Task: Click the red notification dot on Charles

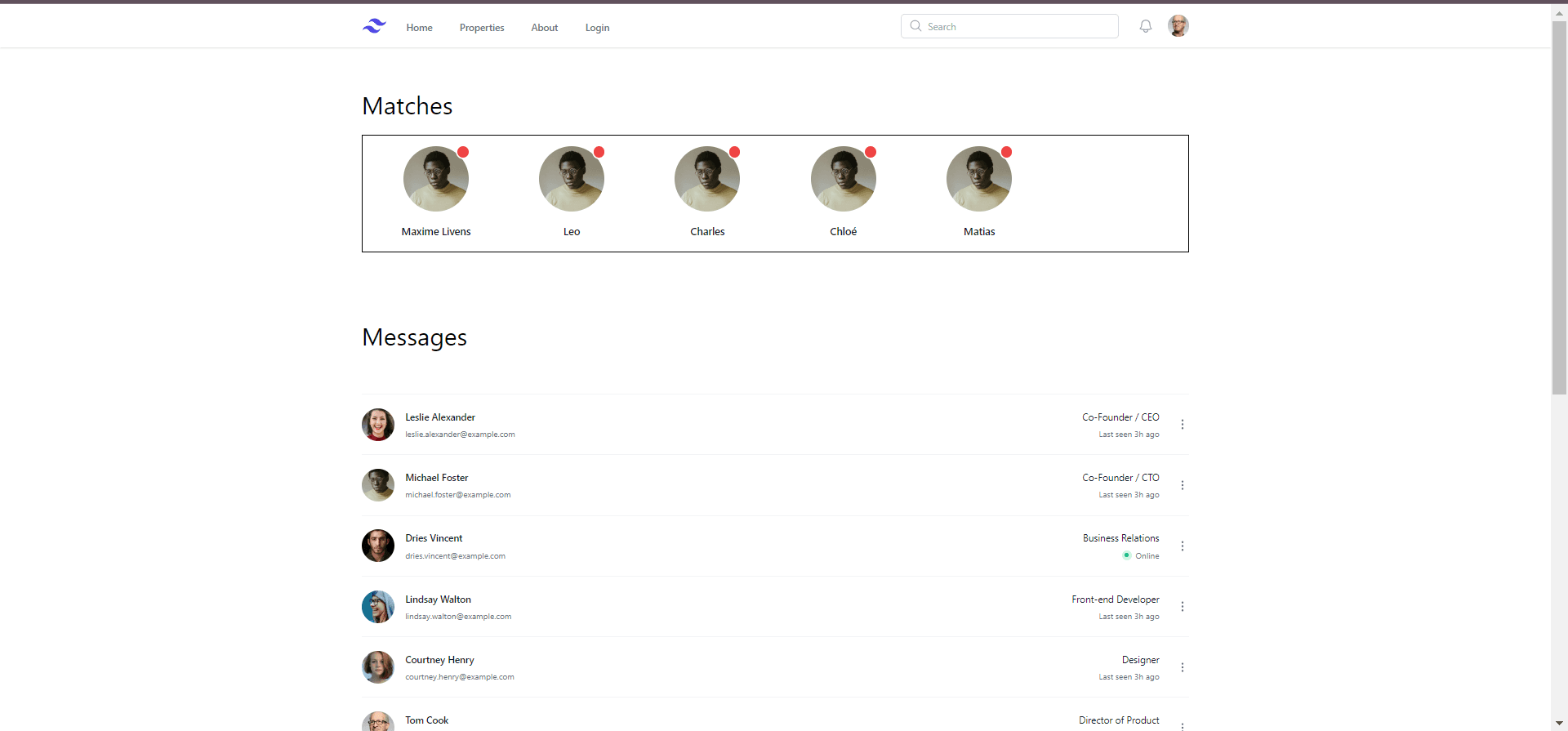Action: tap(734, 152)
